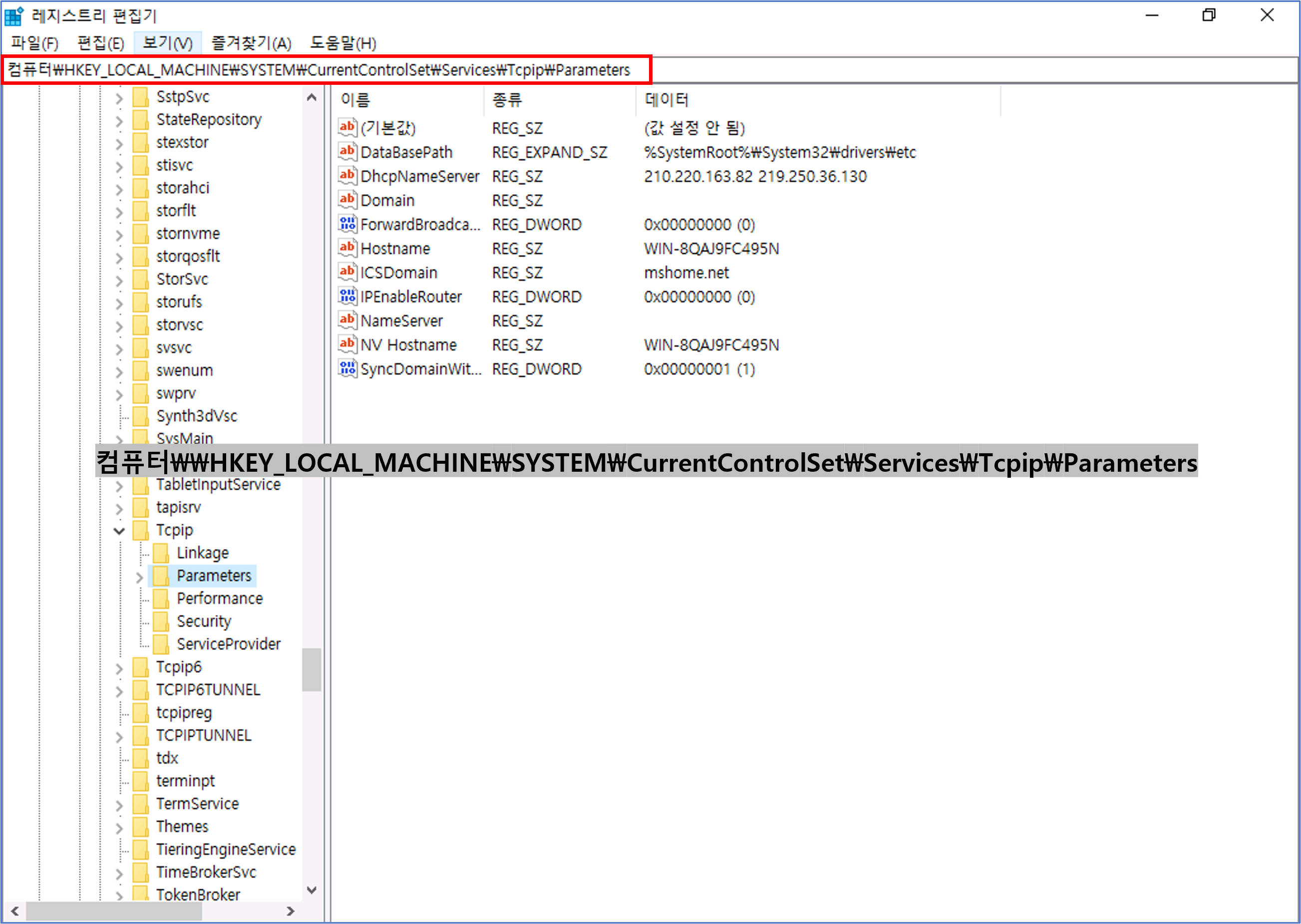
Task: Click the DataBasePath string value icon
Action: [347, 152]
